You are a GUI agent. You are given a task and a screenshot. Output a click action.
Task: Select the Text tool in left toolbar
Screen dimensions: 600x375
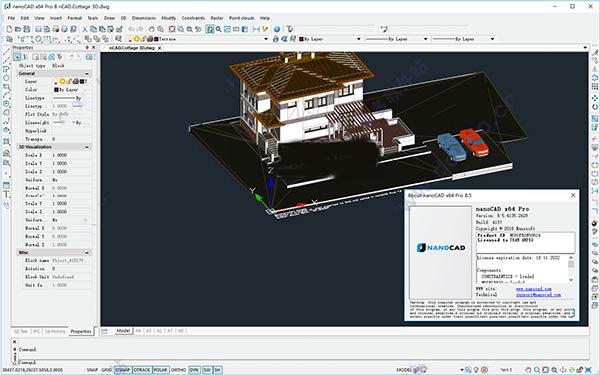[6, 194]
